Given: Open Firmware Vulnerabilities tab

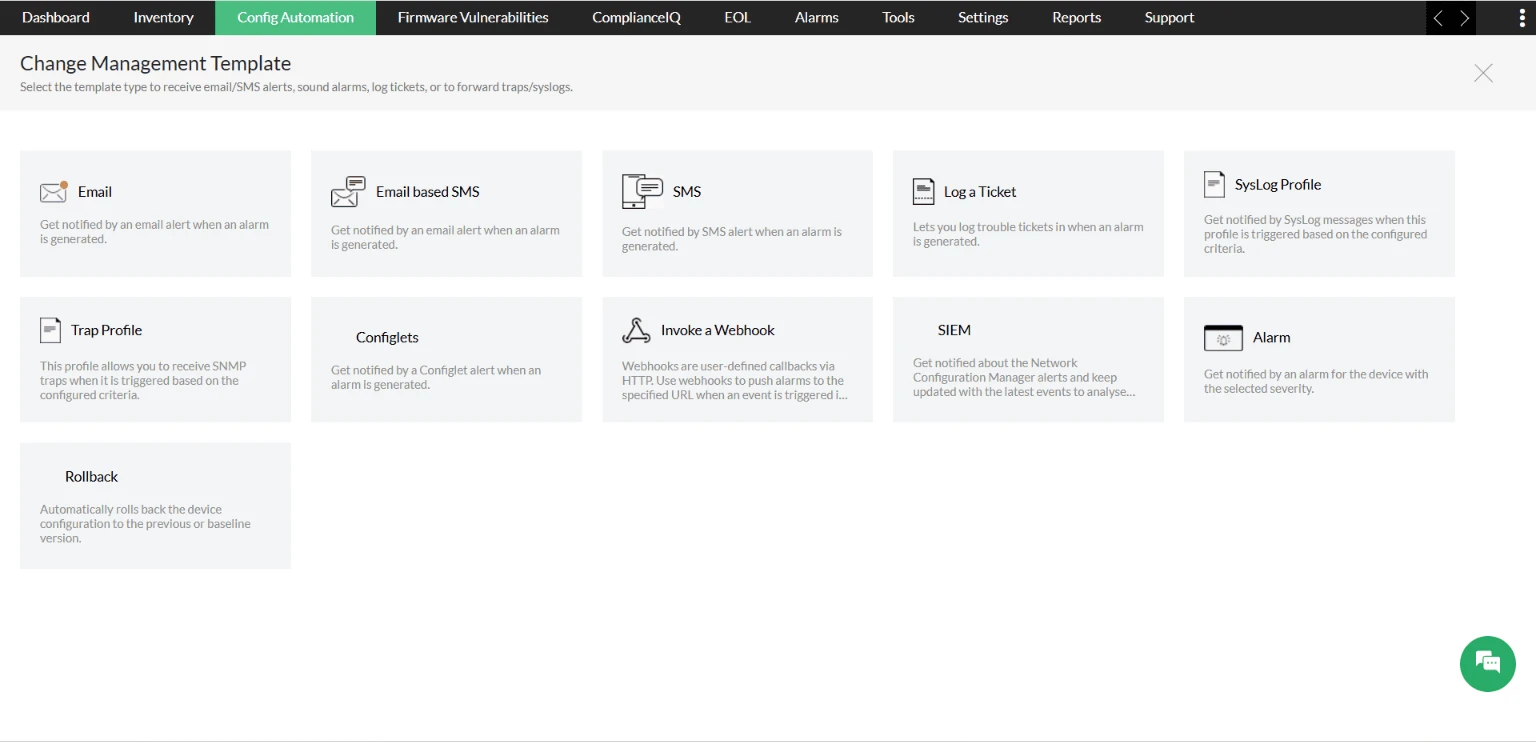Looking at the screenshot, I should point(473,18).
